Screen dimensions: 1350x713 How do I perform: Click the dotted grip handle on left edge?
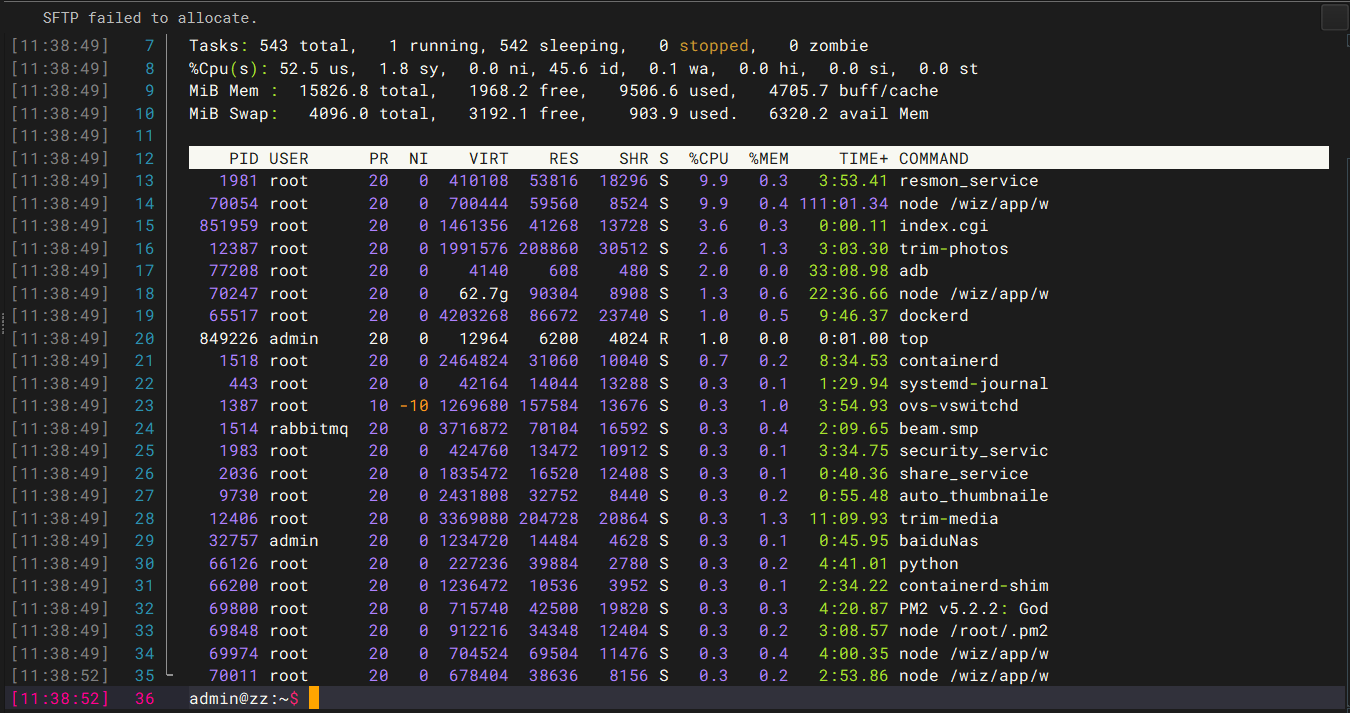(3, 322)
